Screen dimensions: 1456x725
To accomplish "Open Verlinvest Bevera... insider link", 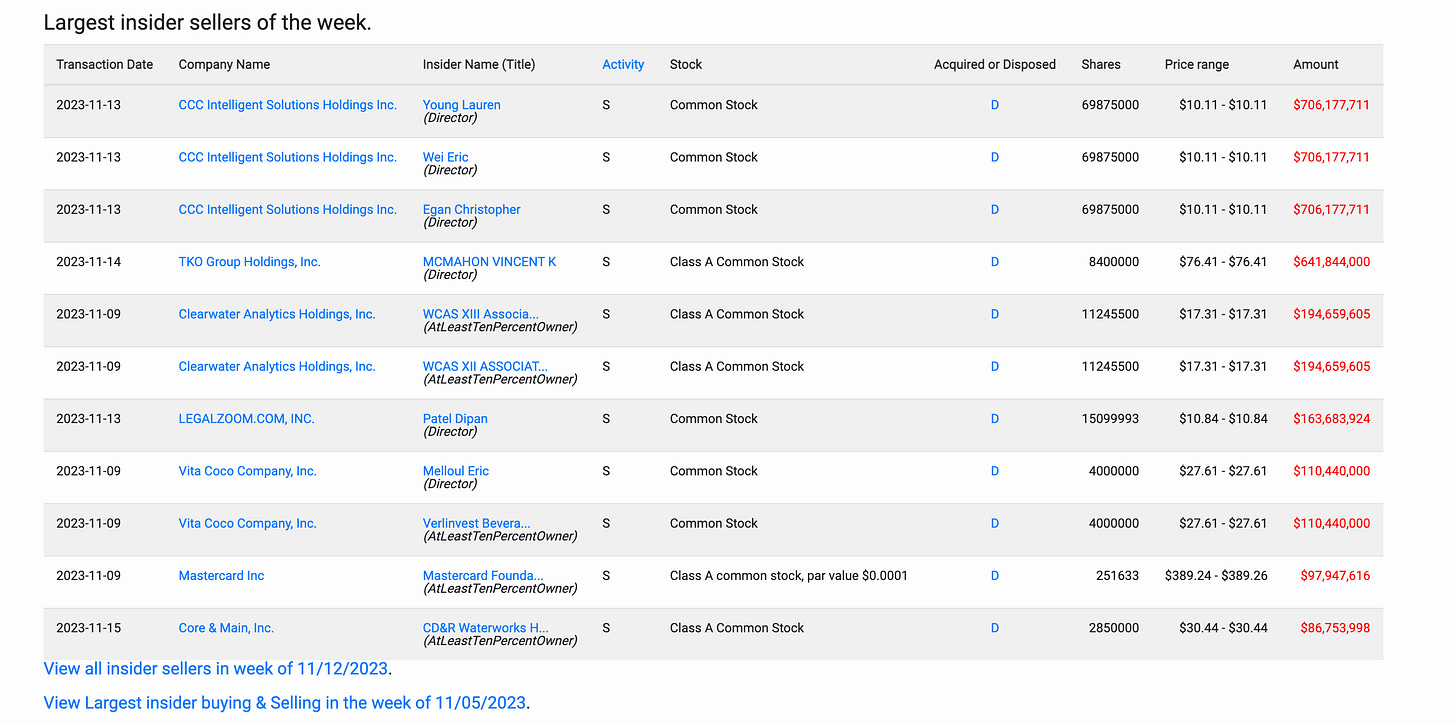I will tap(476, 523).
